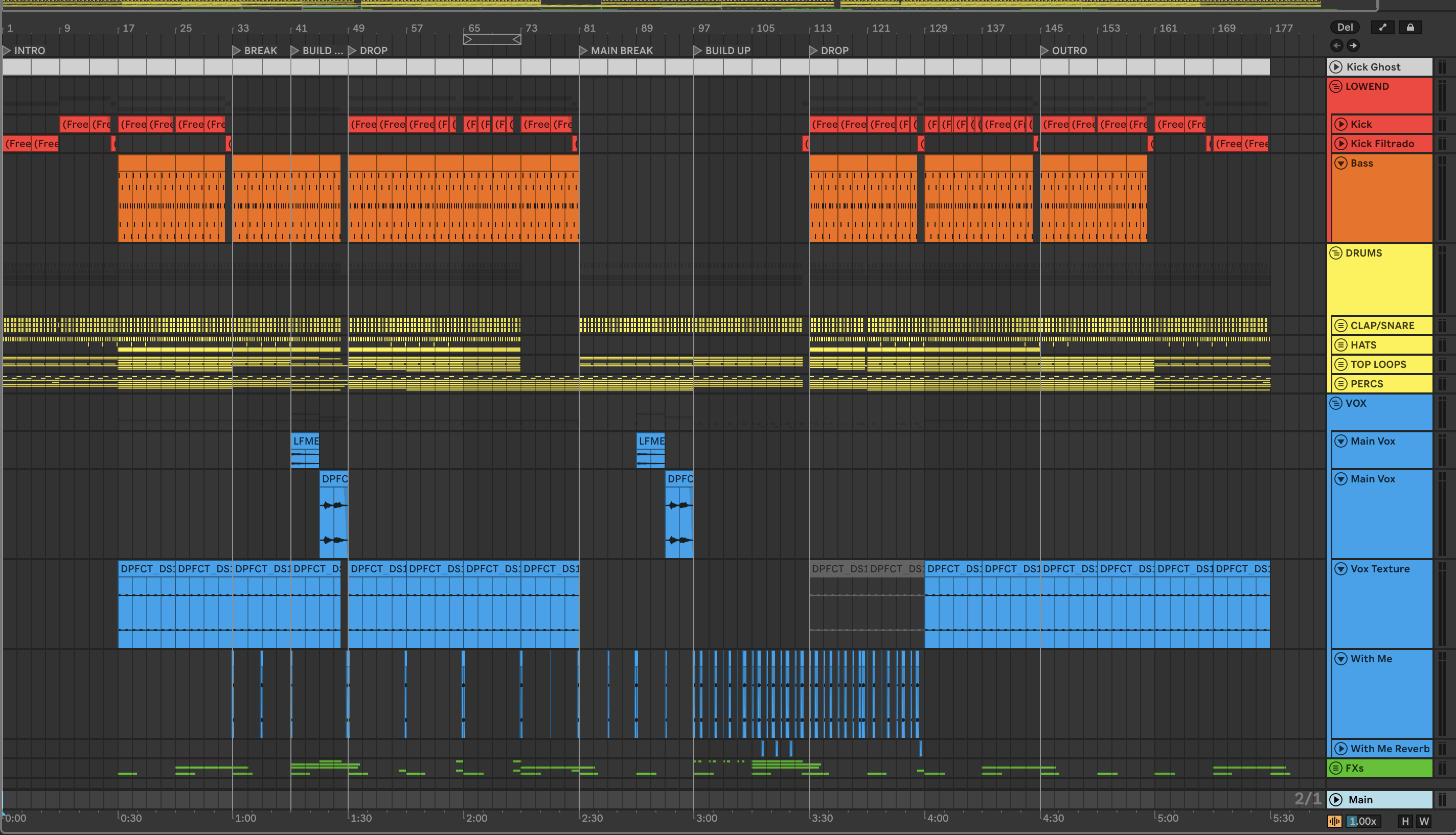Unfold the Main track

pyautogui.click(x=1336, y=799)
